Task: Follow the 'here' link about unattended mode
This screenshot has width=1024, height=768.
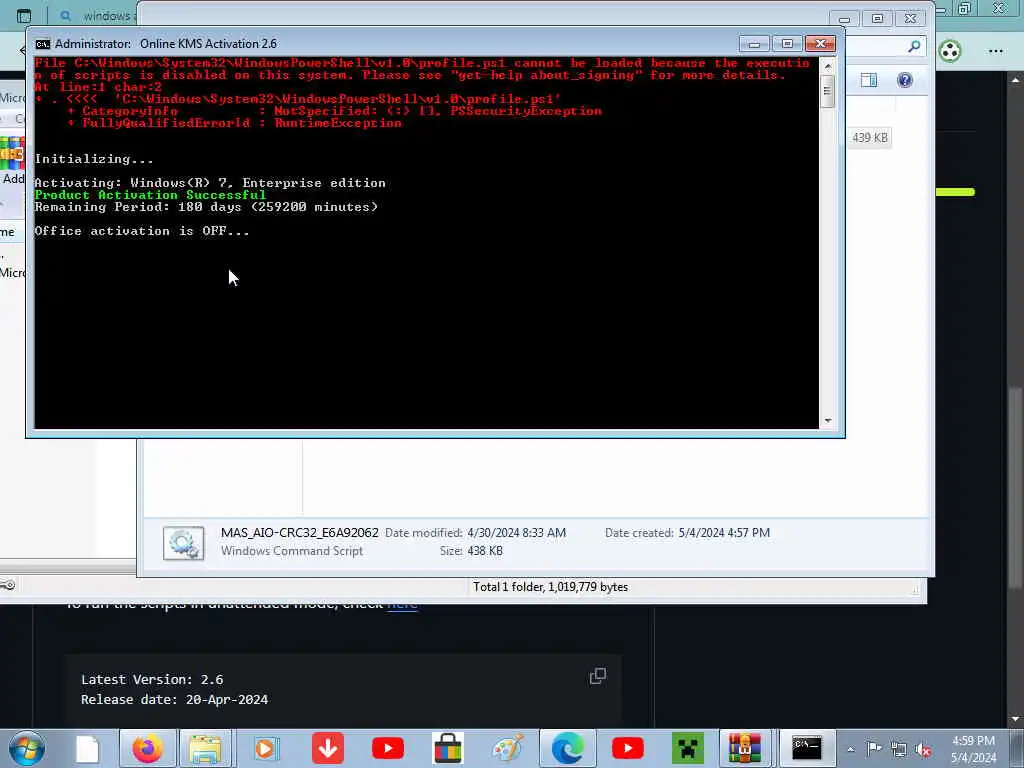Action: pyautogui.click(x=402, y=605)
